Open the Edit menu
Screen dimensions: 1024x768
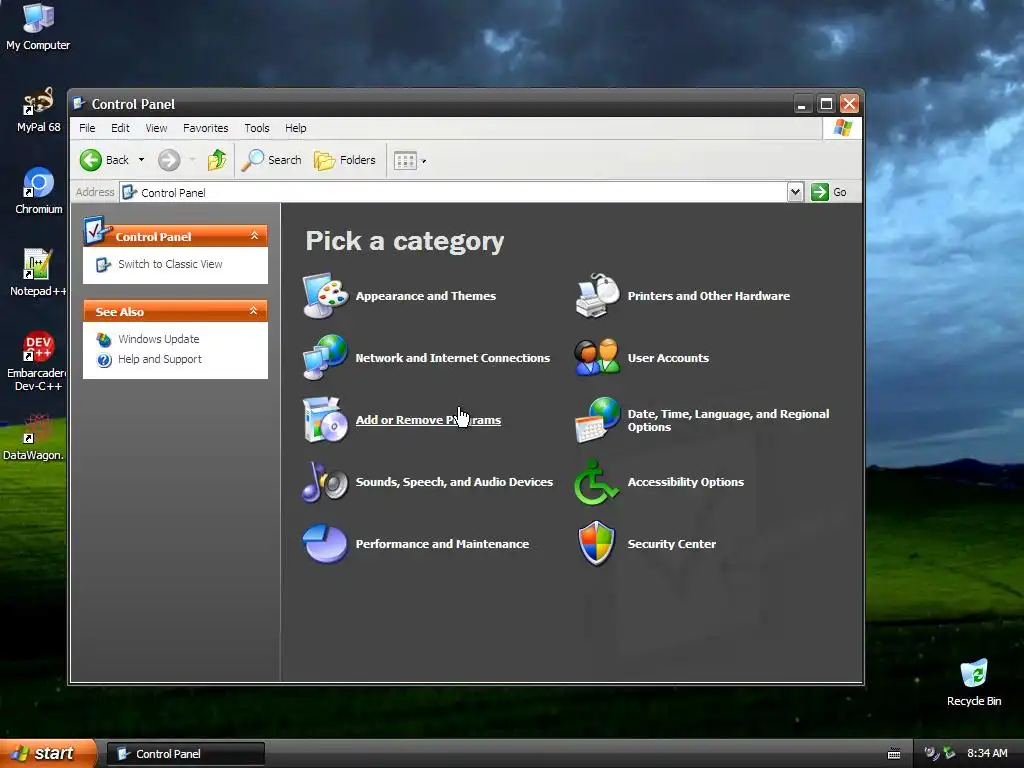pos(120,128)
